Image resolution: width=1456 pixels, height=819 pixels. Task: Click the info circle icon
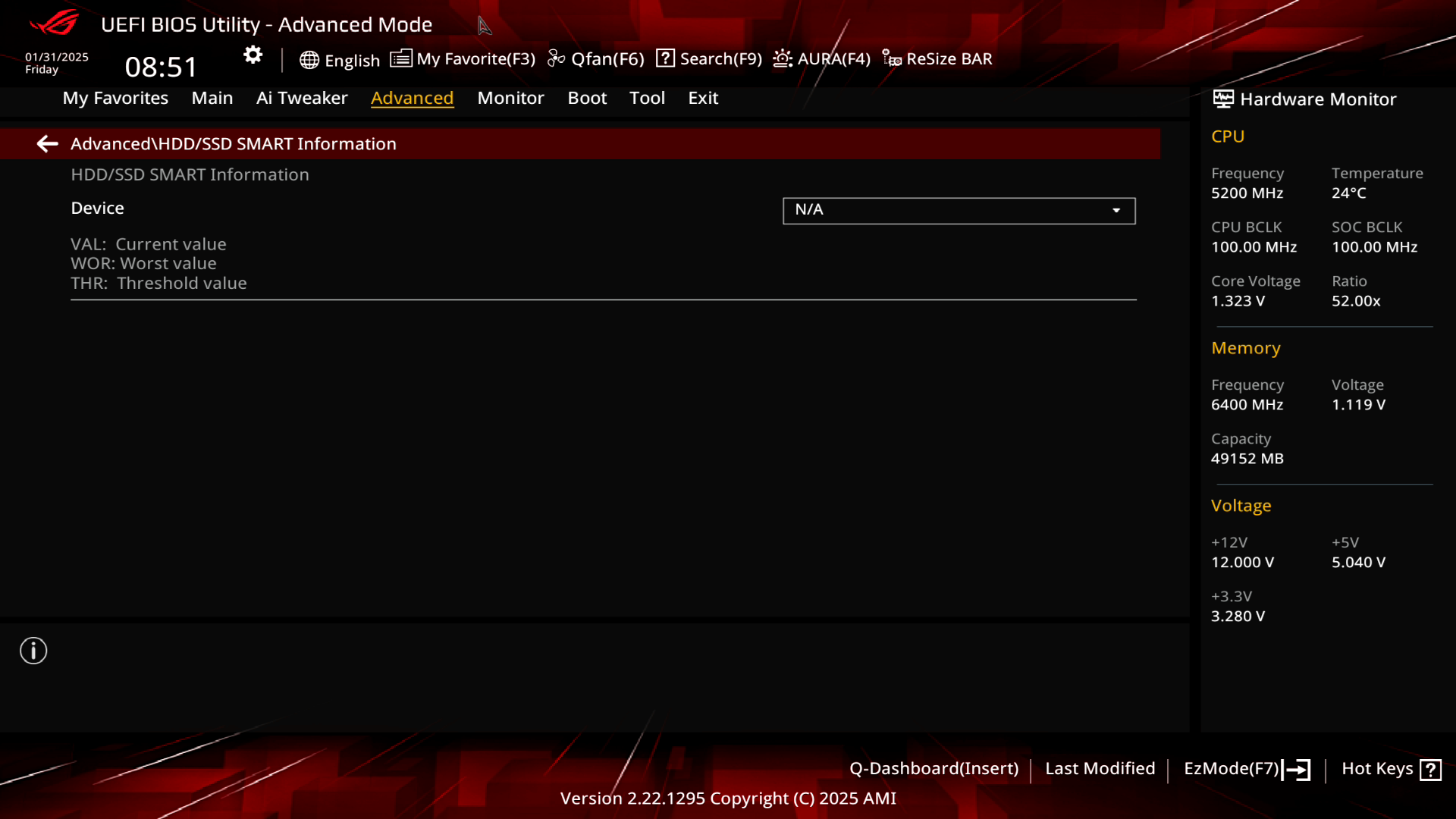[x=33, y=651]
